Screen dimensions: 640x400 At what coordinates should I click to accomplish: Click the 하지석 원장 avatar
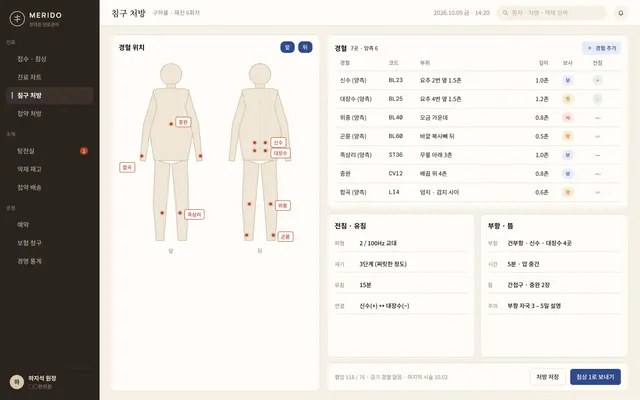(17, 382)
